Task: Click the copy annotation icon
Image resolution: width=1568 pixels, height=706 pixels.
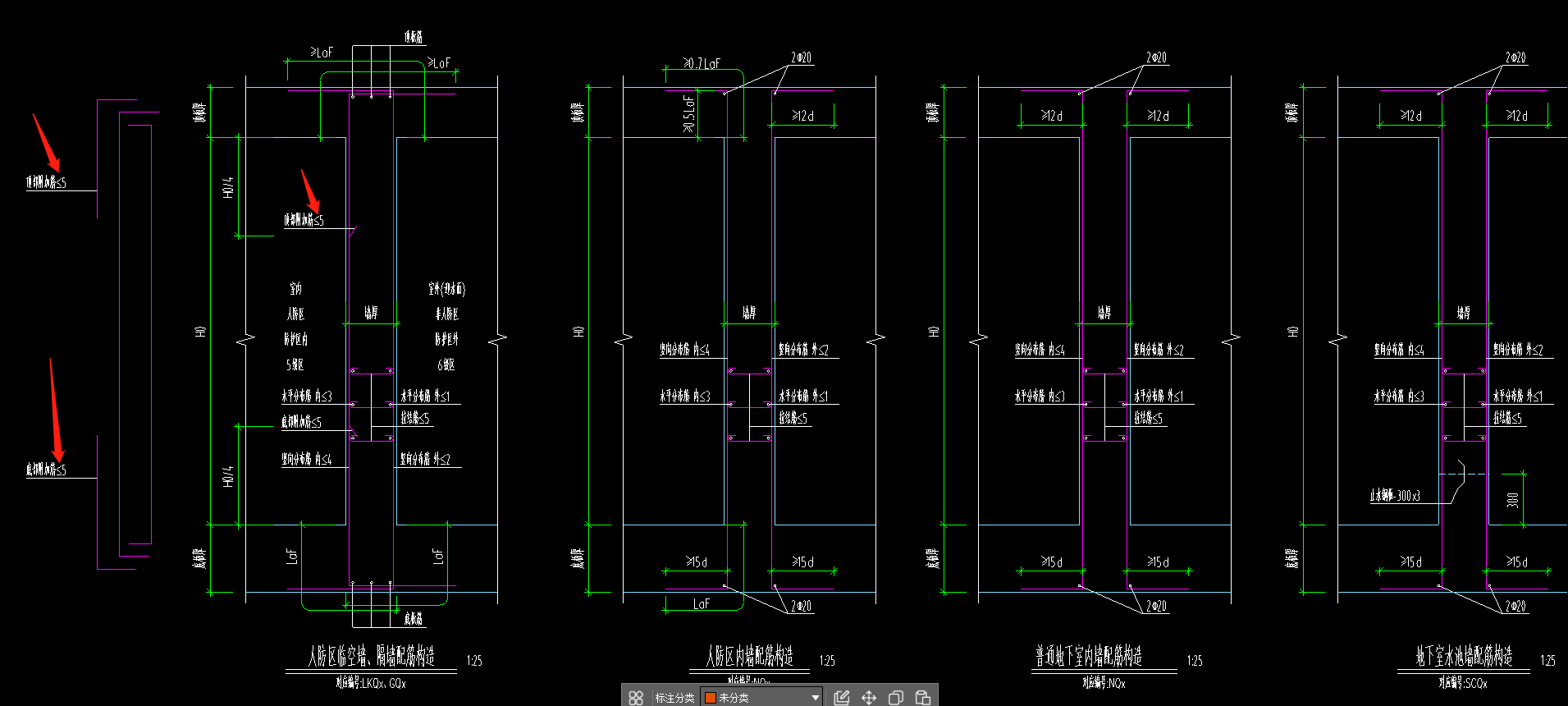Action: click(x=896, y=698)
